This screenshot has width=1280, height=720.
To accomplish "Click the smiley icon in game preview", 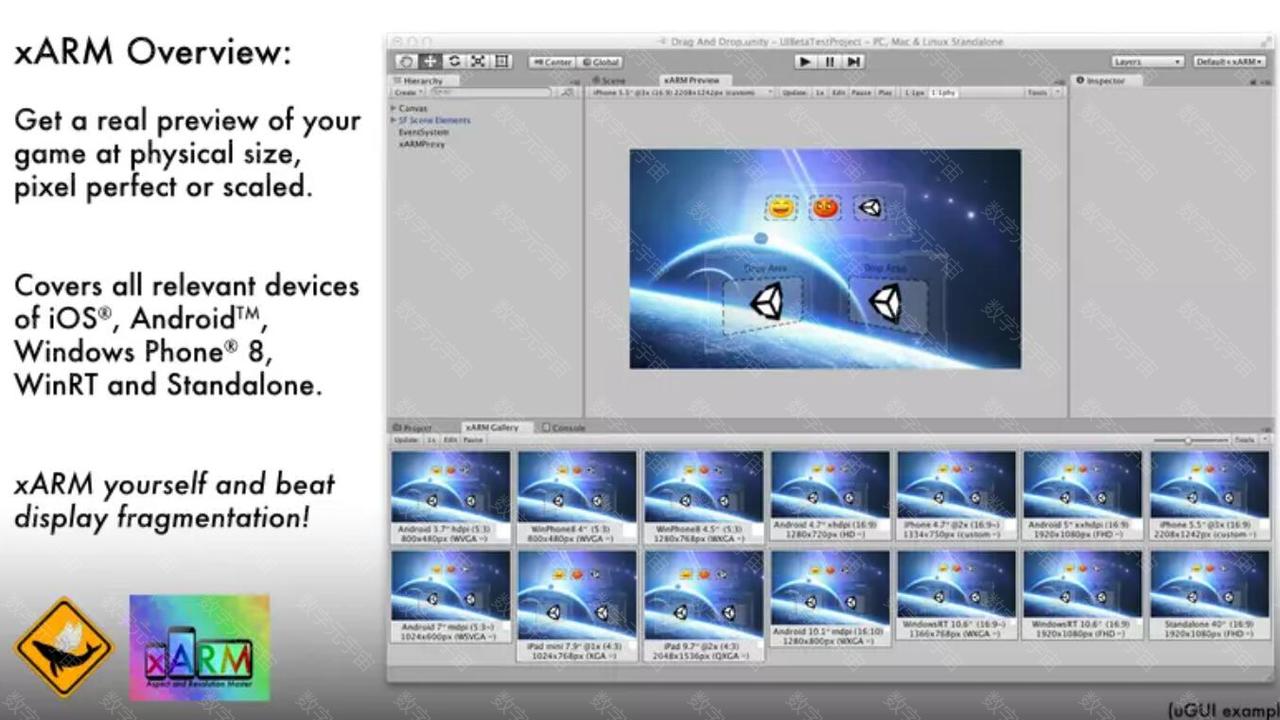I will point(781,208).
